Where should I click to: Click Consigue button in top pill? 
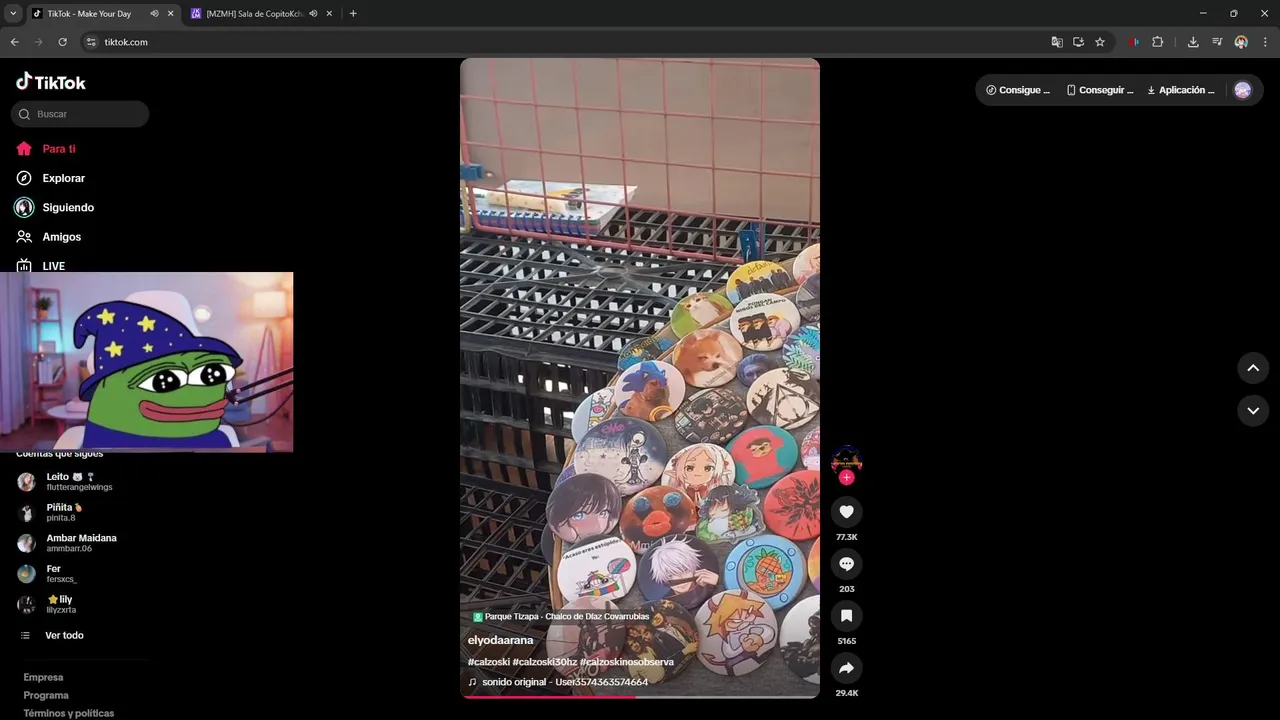[1018, 90]
